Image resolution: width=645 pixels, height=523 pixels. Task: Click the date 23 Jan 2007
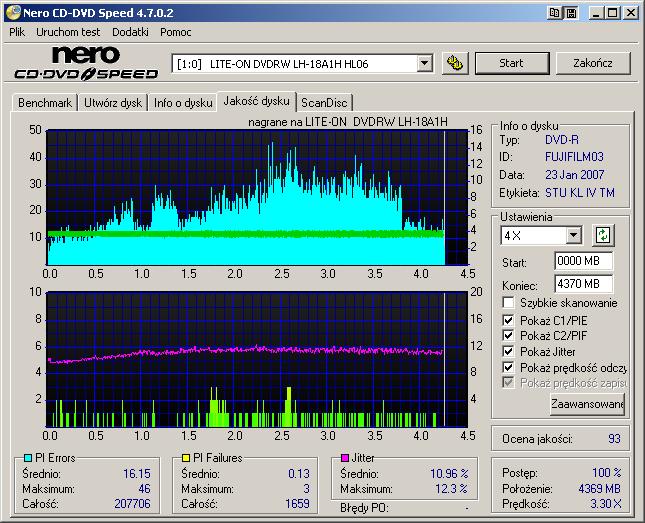pos(575,174)
